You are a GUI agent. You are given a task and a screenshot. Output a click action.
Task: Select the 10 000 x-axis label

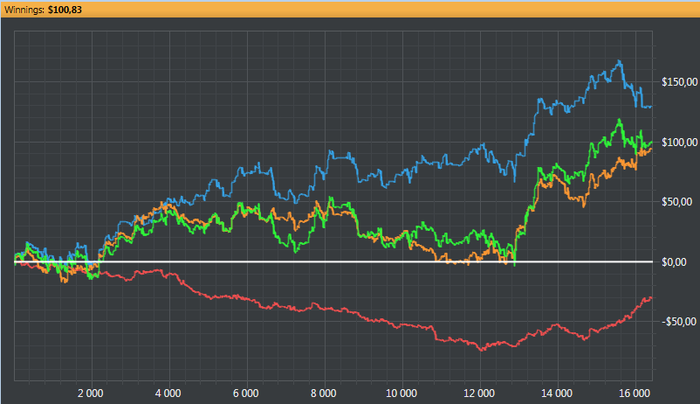(401, 393)
